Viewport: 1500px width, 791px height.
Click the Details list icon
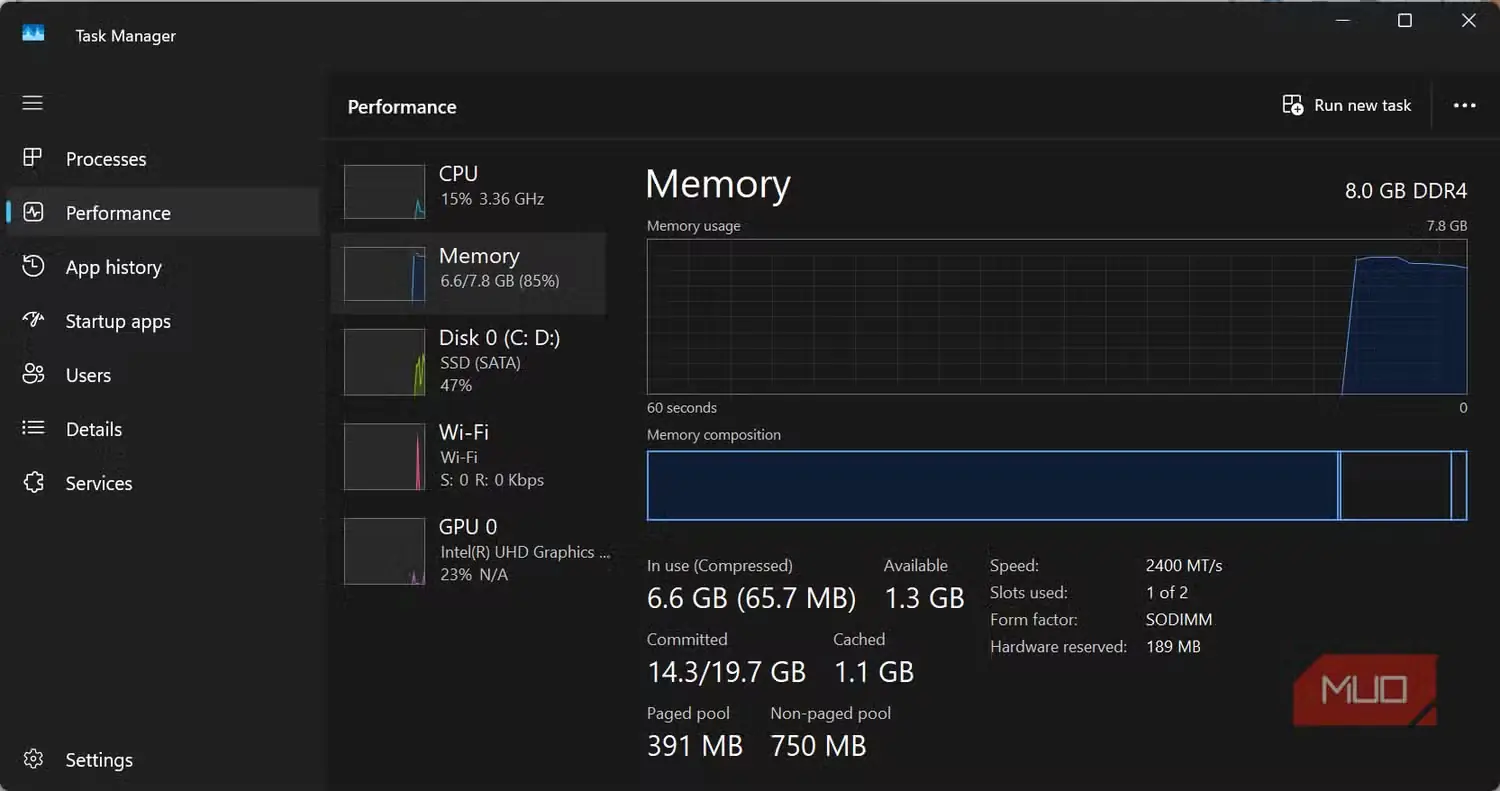pos(33,428)
